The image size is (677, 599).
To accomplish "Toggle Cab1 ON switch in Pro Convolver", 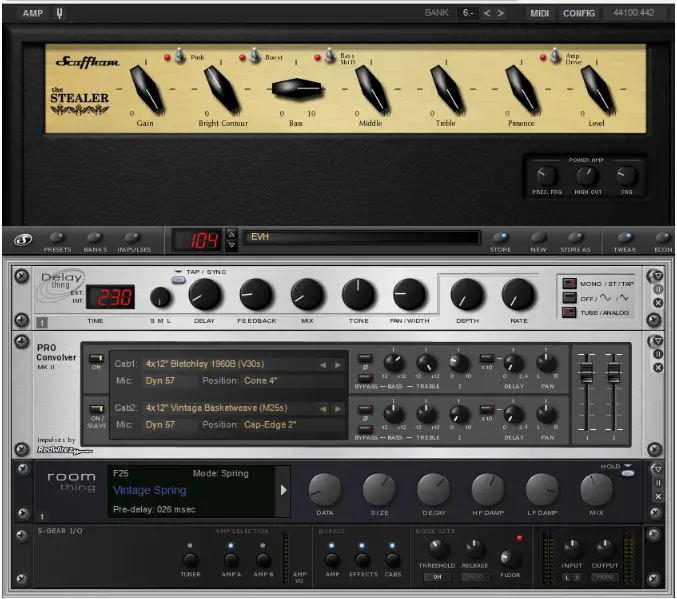I will (x=96, y=358).
